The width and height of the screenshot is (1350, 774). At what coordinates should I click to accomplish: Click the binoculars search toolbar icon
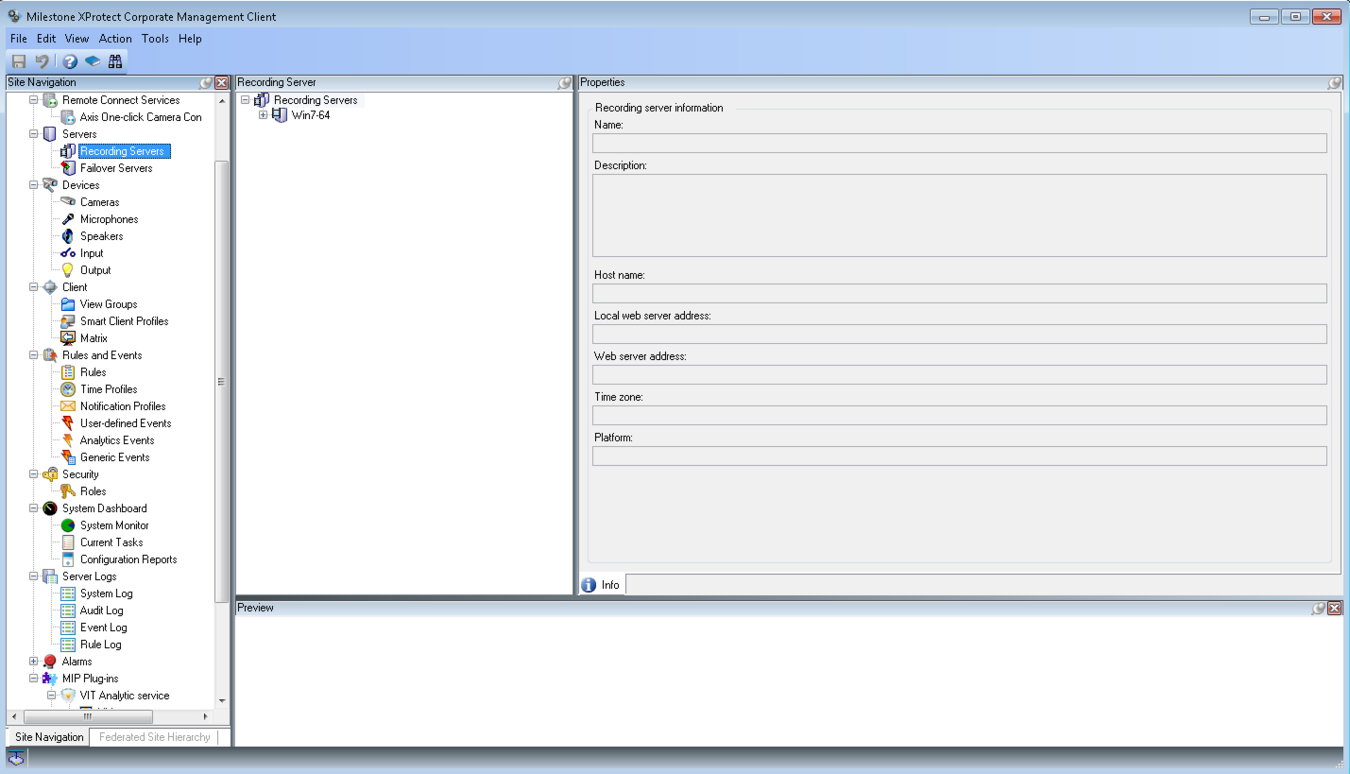[116, 61]
